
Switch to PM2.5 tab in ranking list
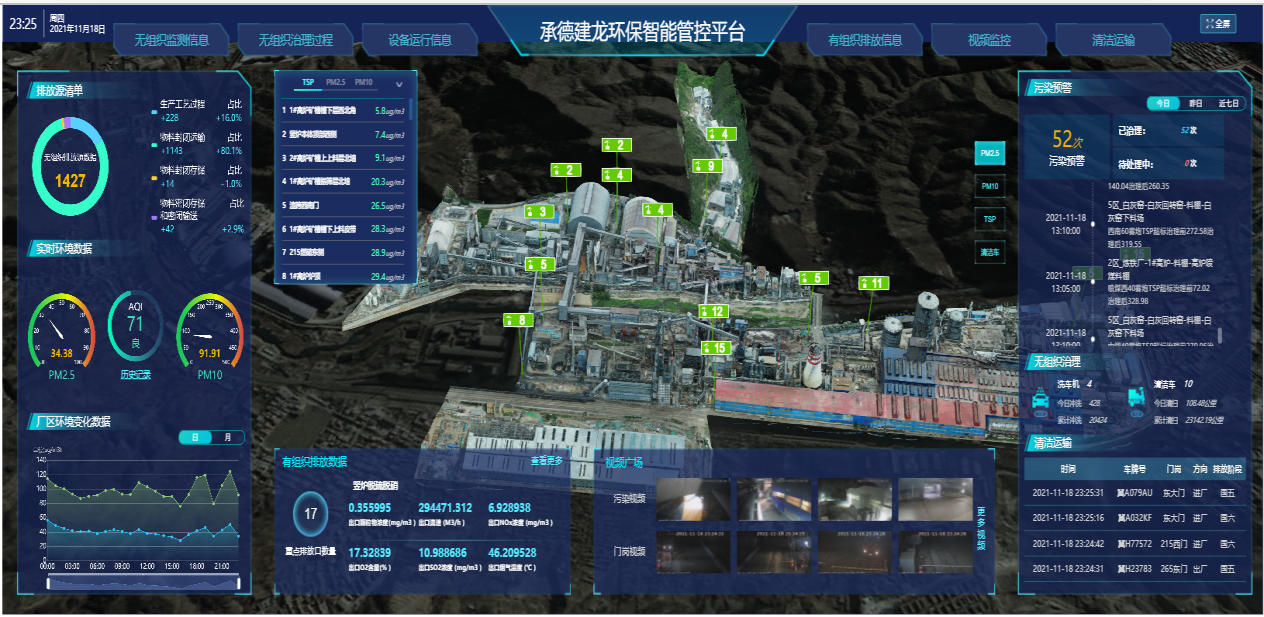(x=335, y=83)
